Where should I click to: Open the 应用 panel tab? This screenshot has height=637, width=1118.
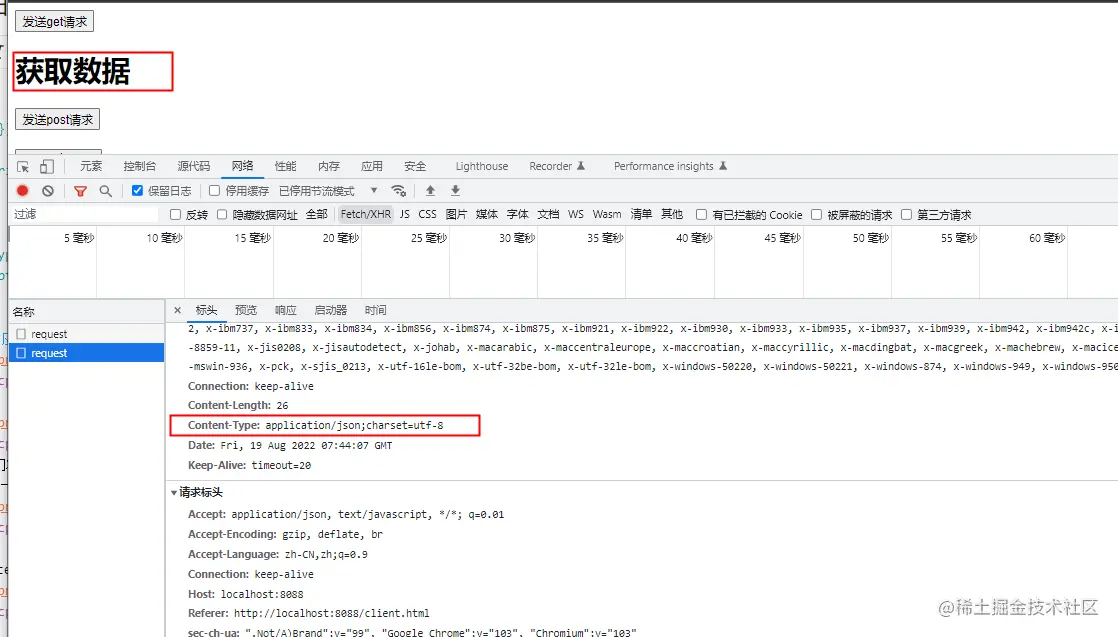tap(371, 166)
